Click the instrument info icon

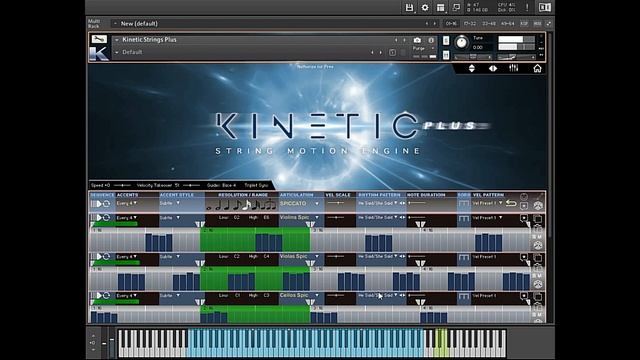point(431,40)
